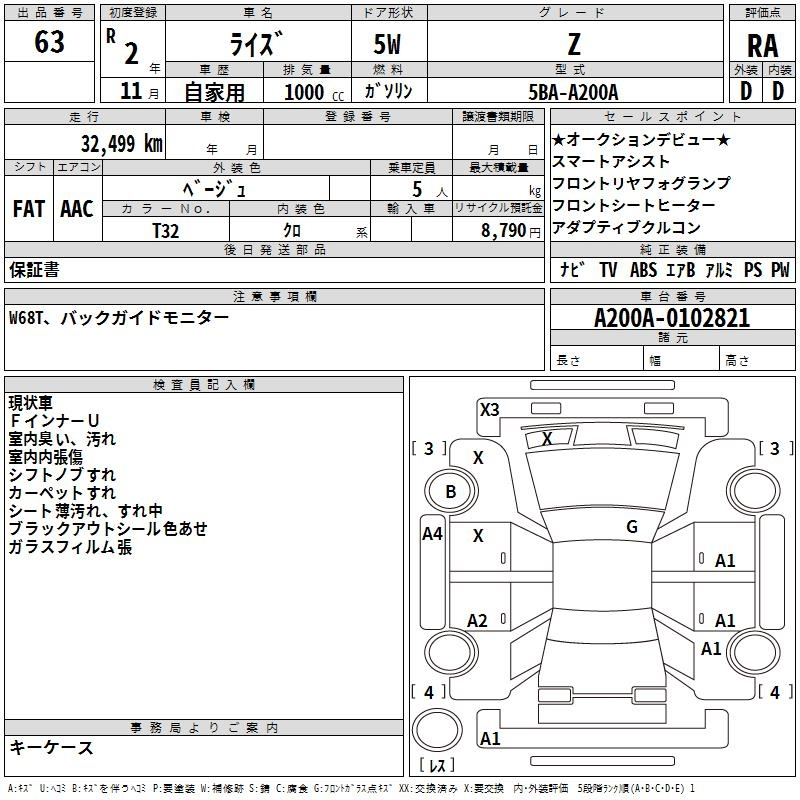
Task: Select the X3 damage mark
Action: pyautogui.click(x=489, y=409)
